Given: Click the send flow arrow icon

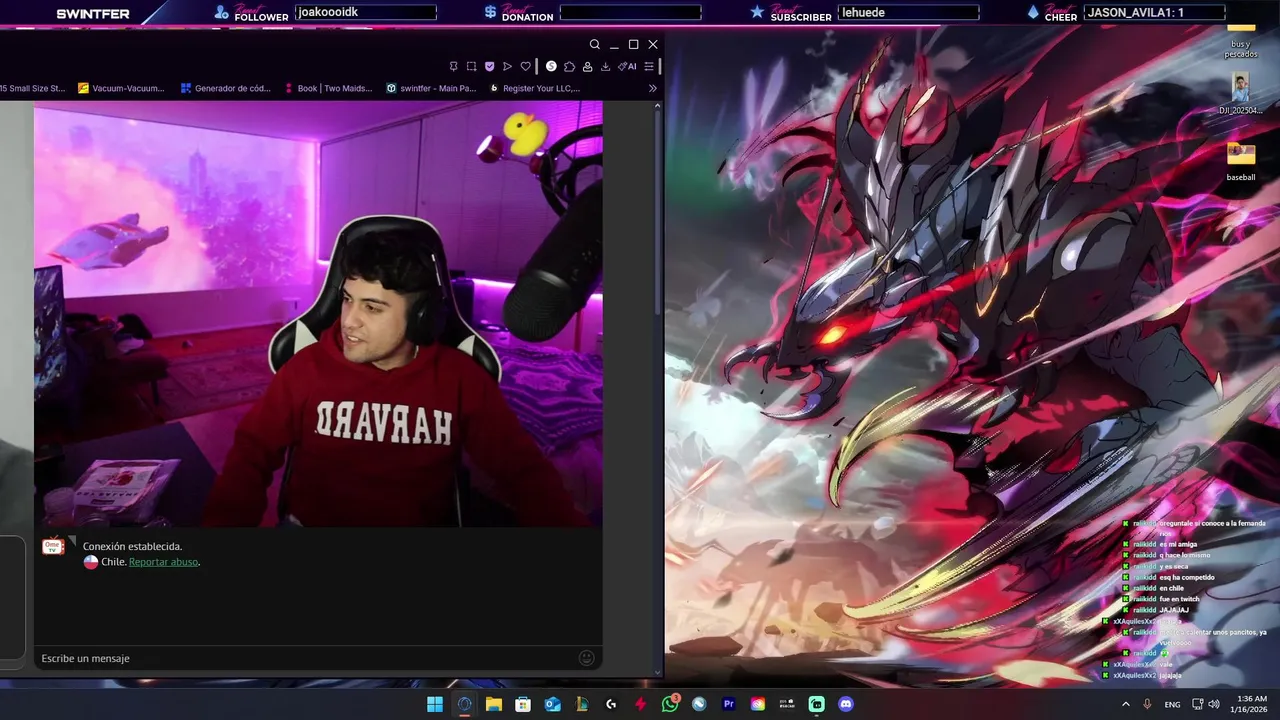Looking at the screenshot, I should click(x=507, y=66).
